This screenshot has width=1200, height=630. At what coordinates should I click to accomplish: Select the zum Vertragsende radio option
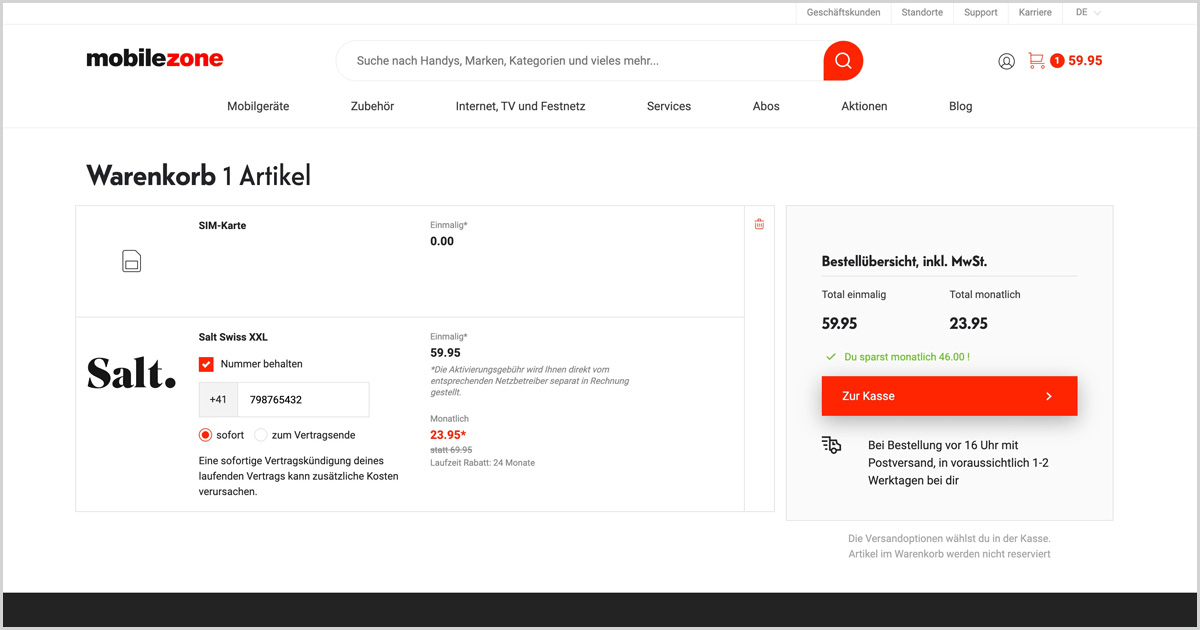(x=261, y=435)
